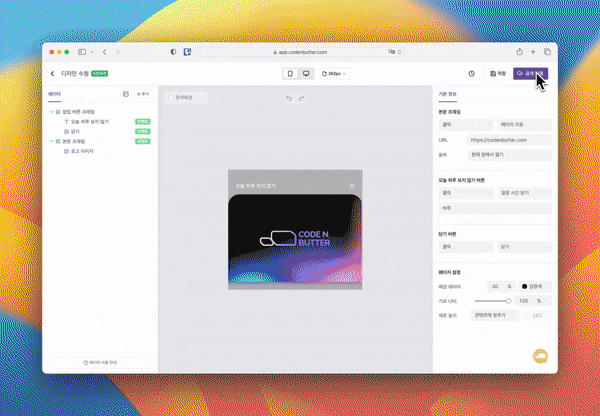Open the content-fit height mode dropdown
The width and height of the screenshot is (600, 416).
(495, 315)
